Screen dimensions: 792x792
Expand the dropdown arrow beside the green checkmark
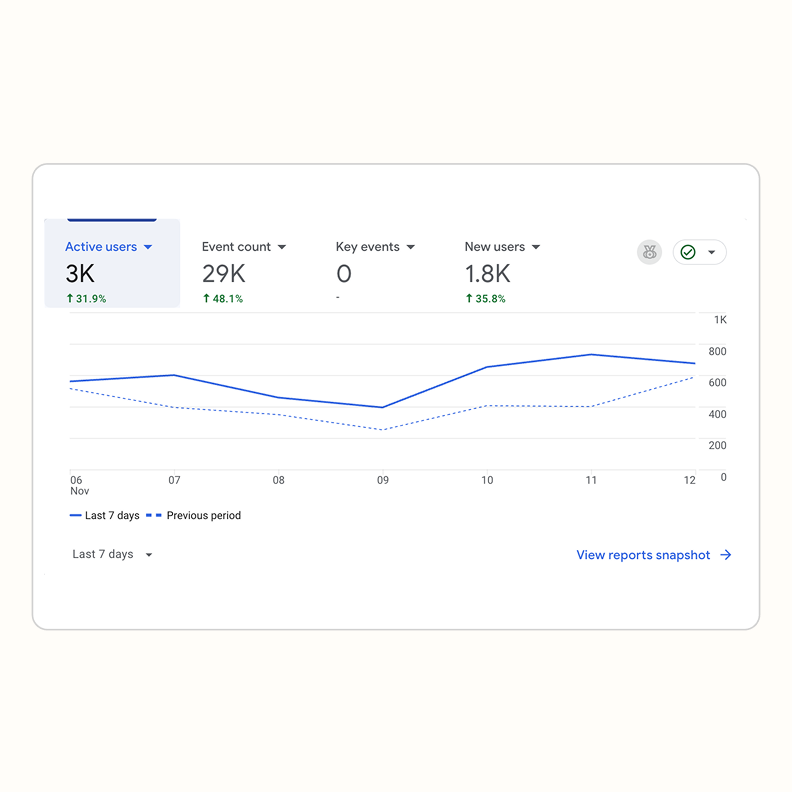(x=712, y=253)
